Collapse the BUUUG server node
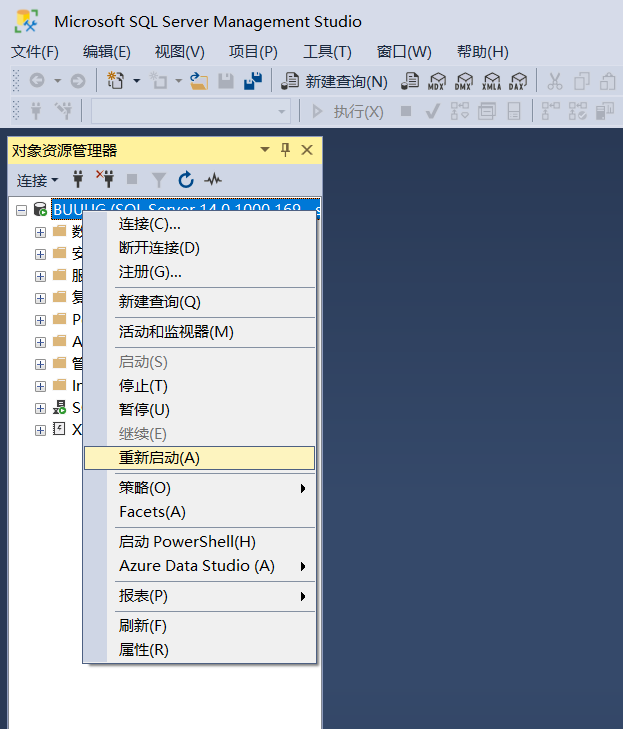The width and height of the screenshot is (623, 729). (x=21, y=210)
